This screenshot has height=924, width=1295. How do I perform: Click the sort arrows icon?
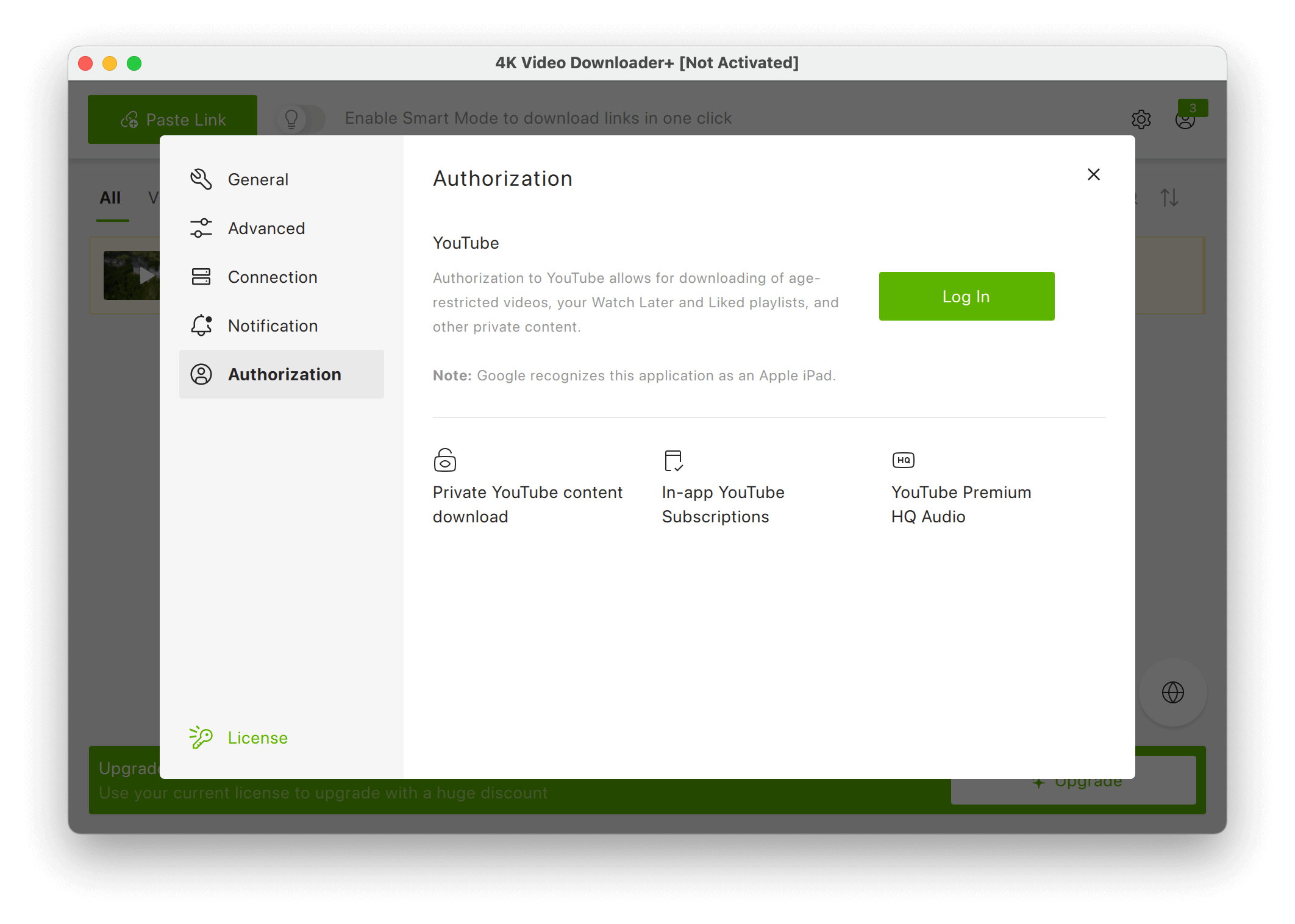[1169, 197]
